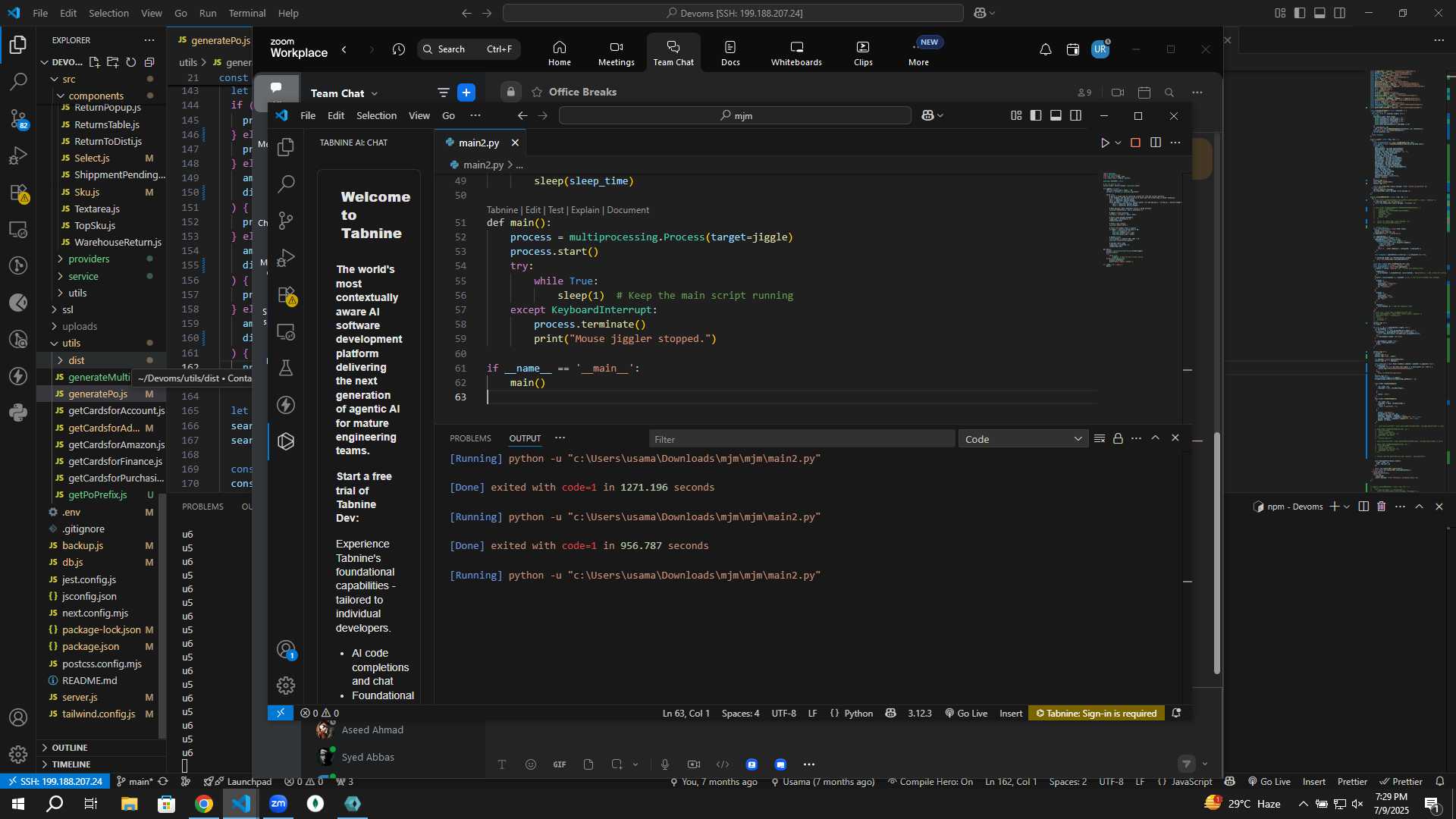1456x819 pixels.
Task: Expand Team Chat dropdown in Zoom
Action: click(x=375, y=93)
